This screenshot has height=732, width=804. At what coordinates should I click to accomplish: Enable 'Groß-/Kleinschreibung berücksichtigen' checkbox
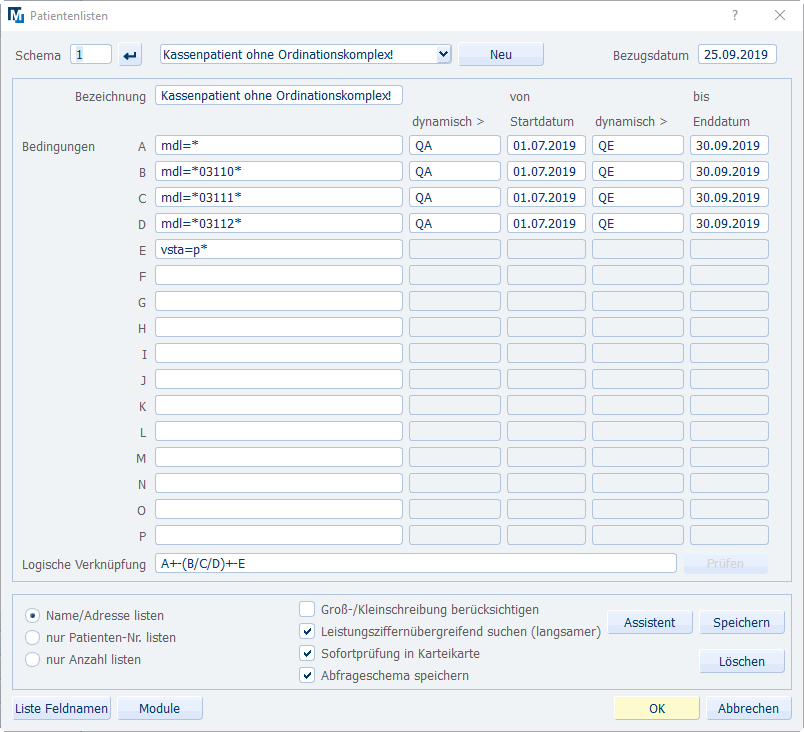click(308, 609)
